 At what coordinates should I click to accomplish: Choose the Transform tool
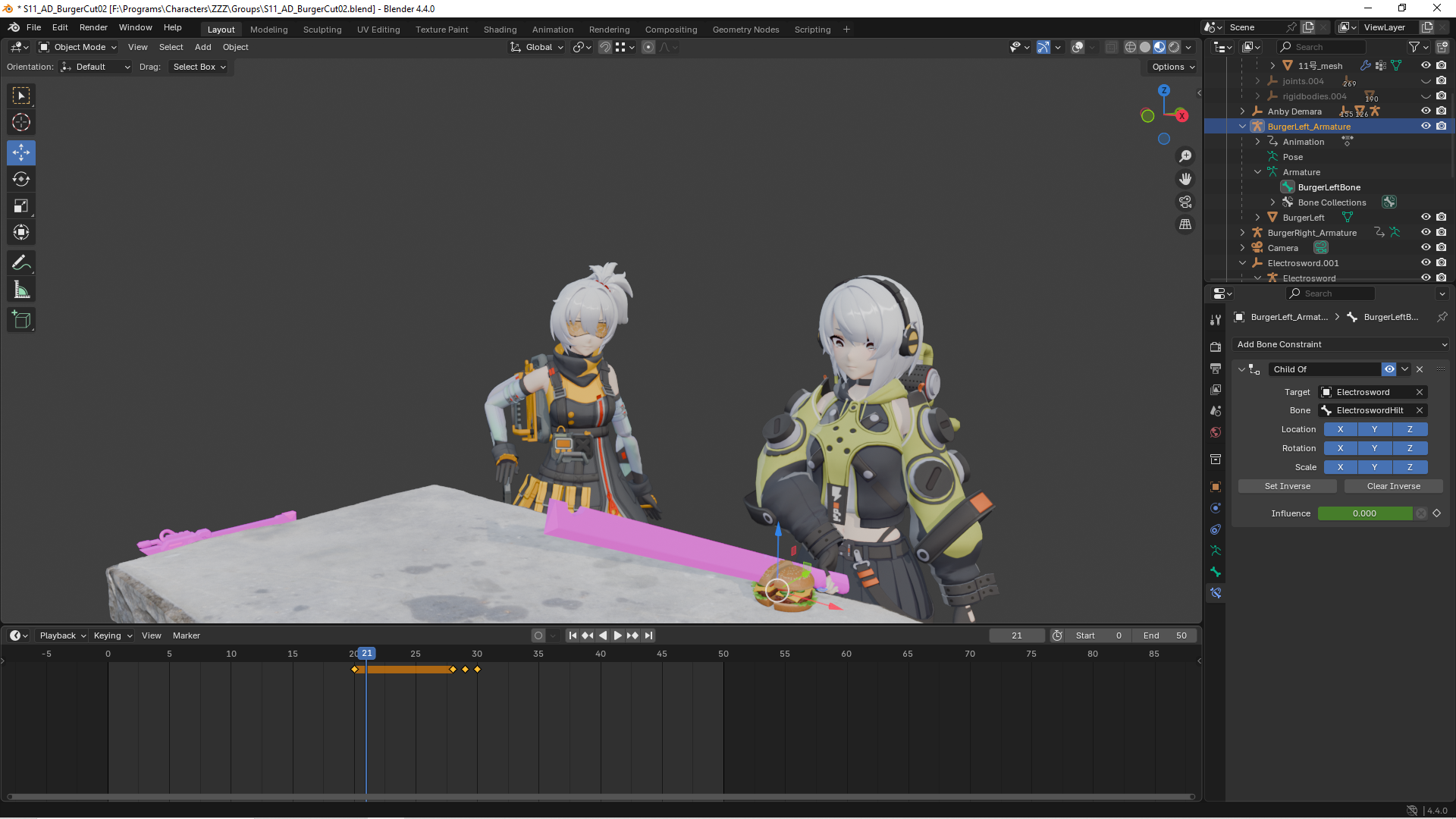(21, 232)
